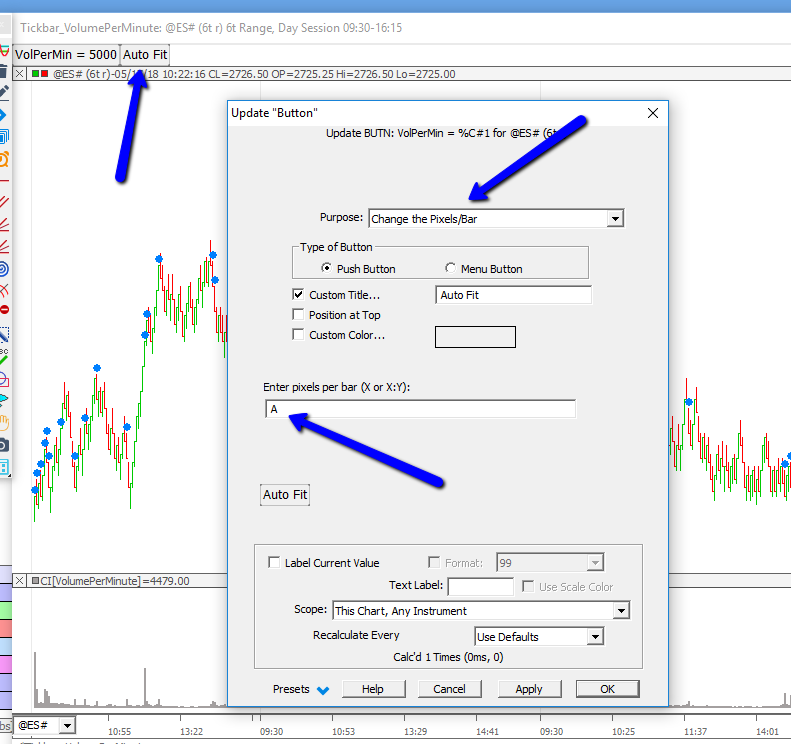Click the Apply button
Image resolution: width=791 pixels, height=744 pixels.
coord(528,689)
